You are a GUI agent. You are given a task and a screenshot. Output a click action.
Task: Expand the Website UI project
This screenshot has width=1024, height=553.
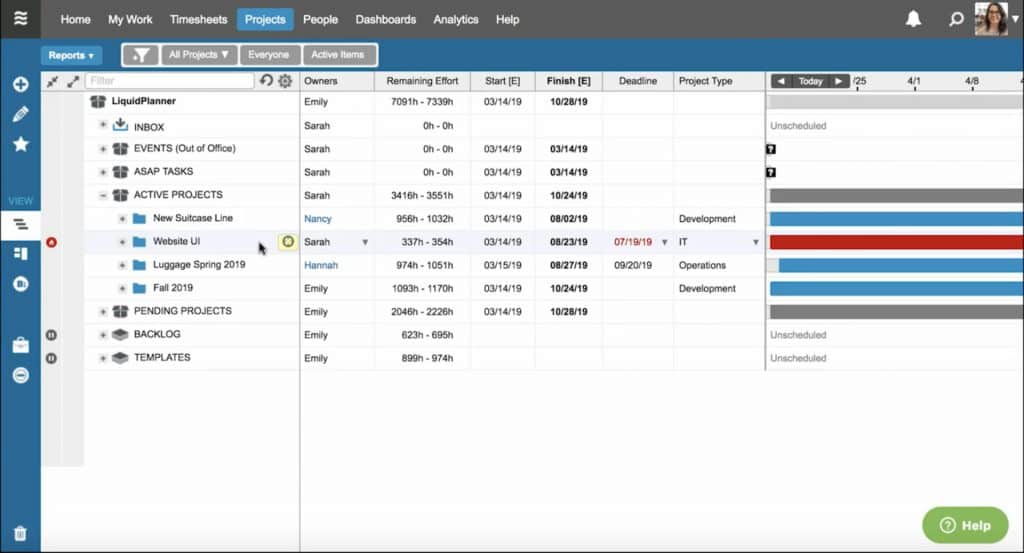122,242
